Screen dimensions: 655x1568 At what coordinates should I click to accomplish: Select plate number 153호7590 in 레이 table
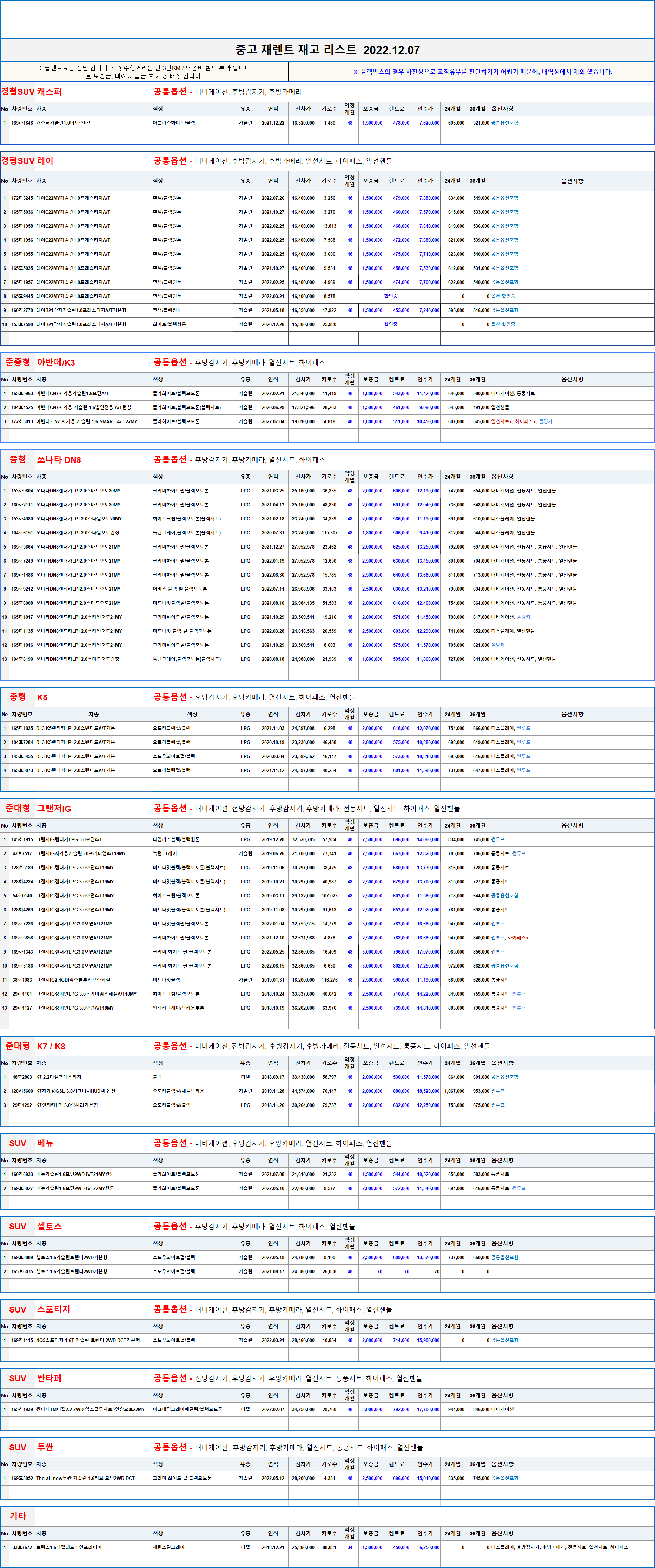pos(22,324)
